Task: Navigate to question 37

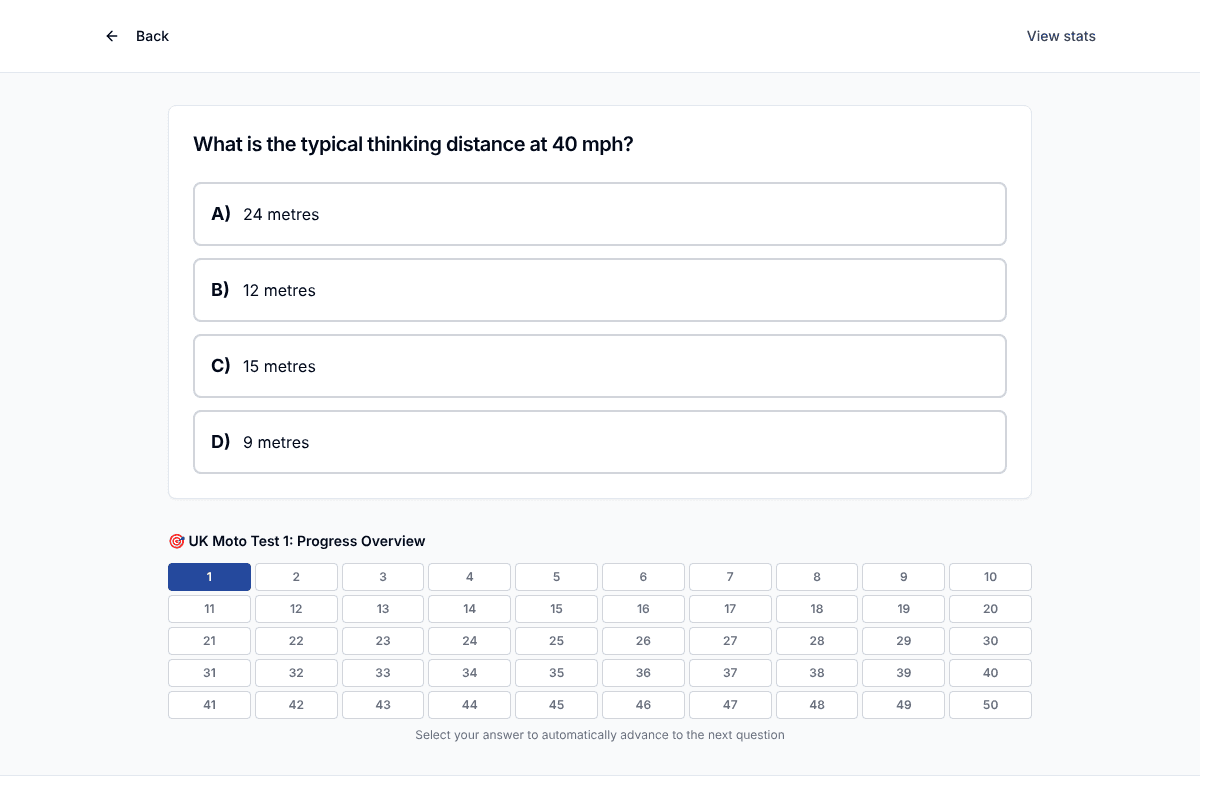Action: coord(730,673)
